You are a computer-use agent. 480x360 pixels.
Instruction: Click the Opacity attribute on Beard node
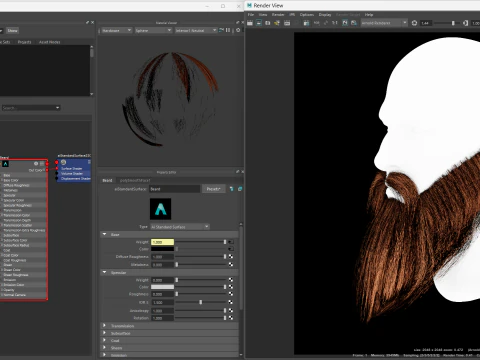coord(9,290)
